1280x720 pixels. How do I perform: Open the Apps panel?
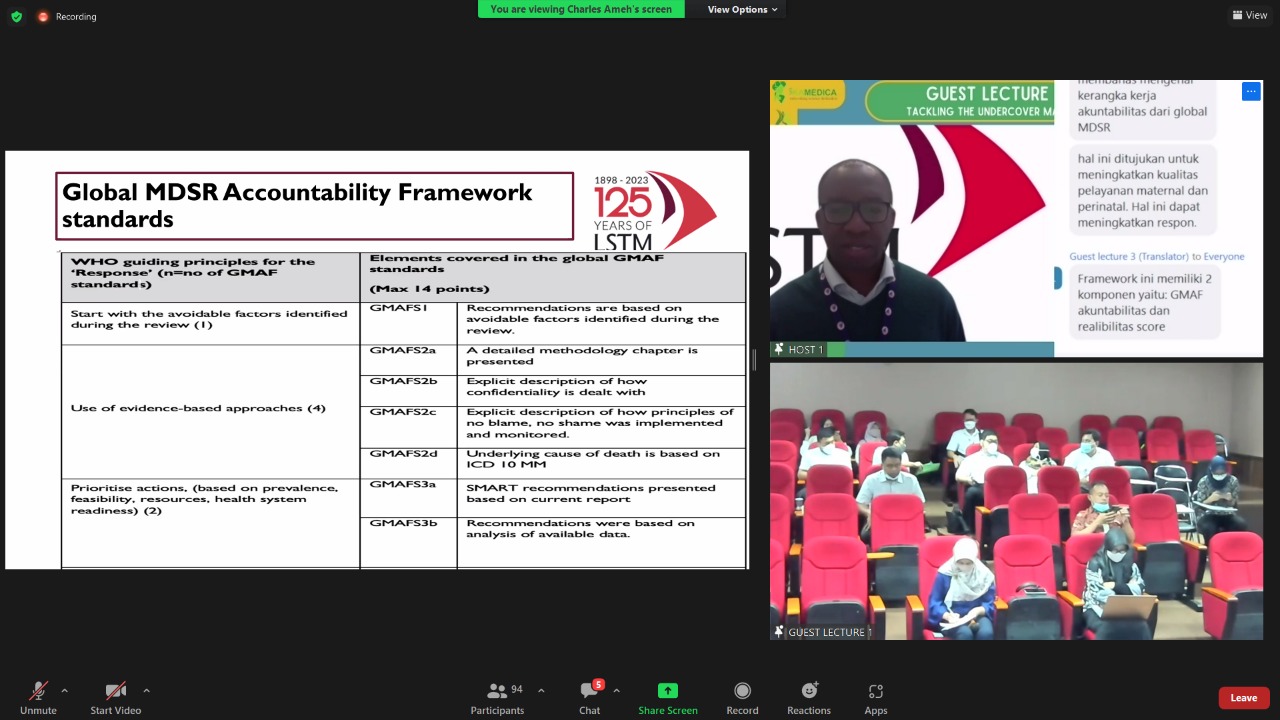pyautogui.click(x=875, y=697)
